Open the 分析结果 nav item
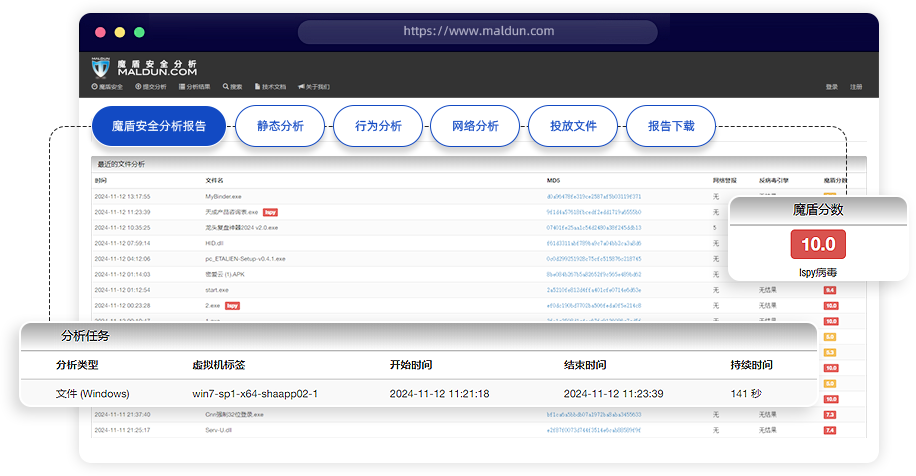 (195, 86)
